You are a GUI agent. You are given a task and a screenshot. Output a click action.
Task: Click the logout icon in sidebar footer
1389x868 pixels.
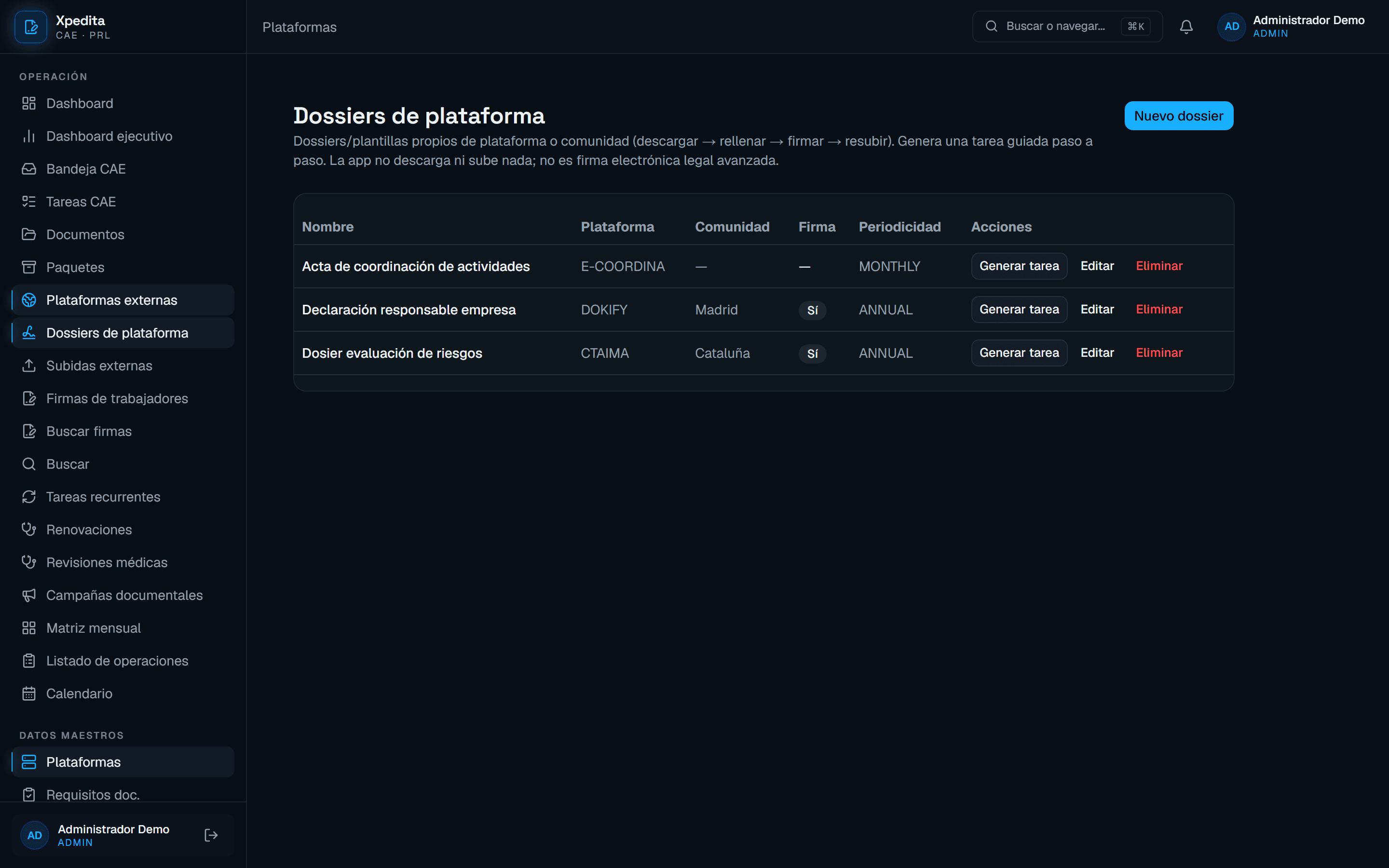tap(211, 835)
